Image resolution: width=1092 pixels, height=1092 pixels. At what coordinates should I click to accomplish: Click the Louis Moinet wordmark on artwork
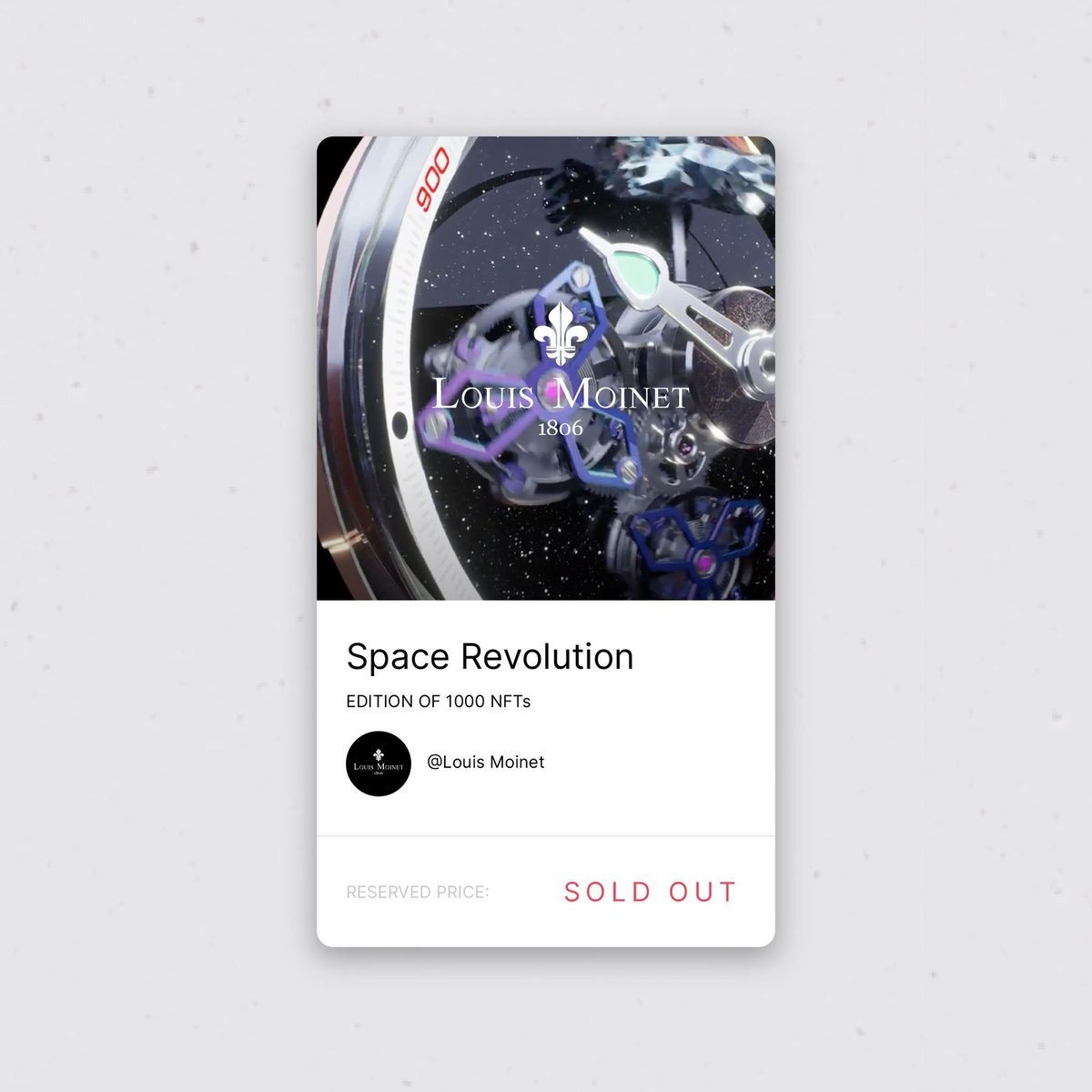click(561, 394)
